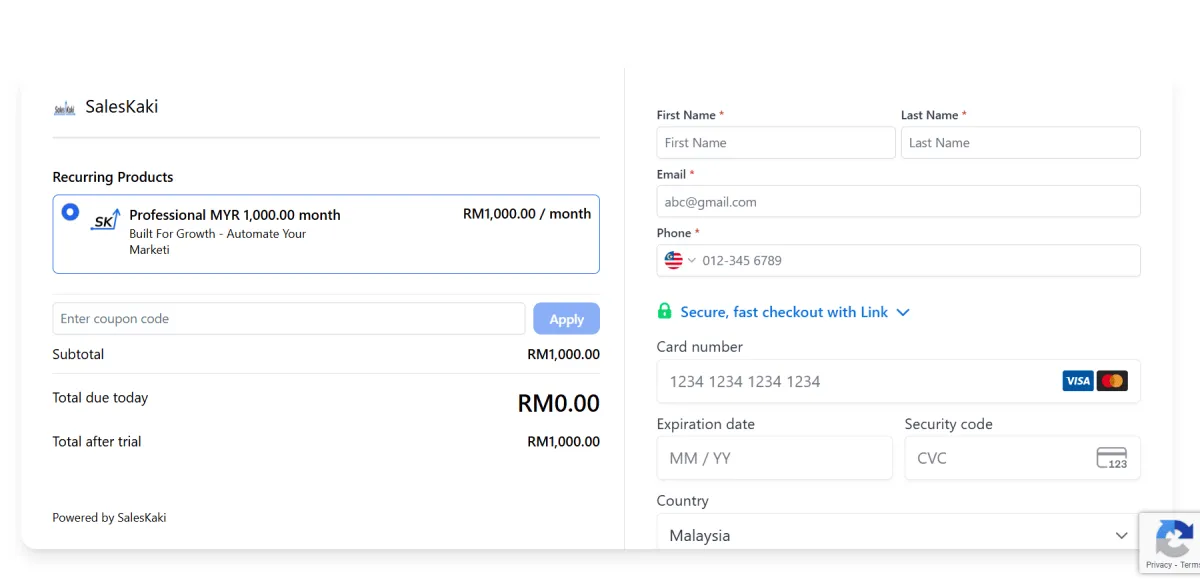This screenshot has width=1200, height=587.
Task: Focus the coupon code input field
Action: [x=288, y=319]
